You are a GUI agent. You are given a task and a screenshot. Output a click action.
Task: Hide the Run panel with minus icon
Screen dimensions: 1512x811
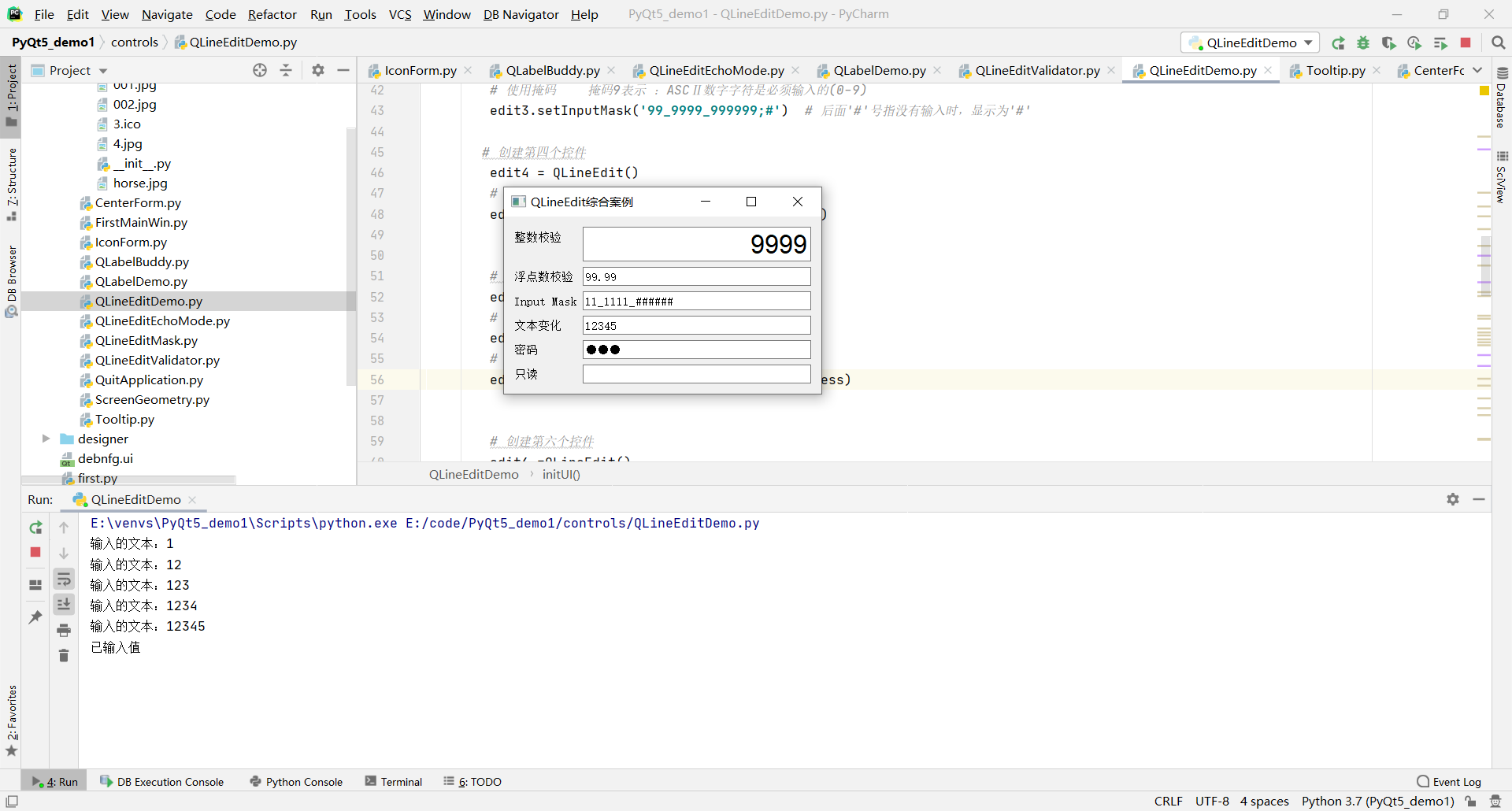click(x=1479, y=499)
